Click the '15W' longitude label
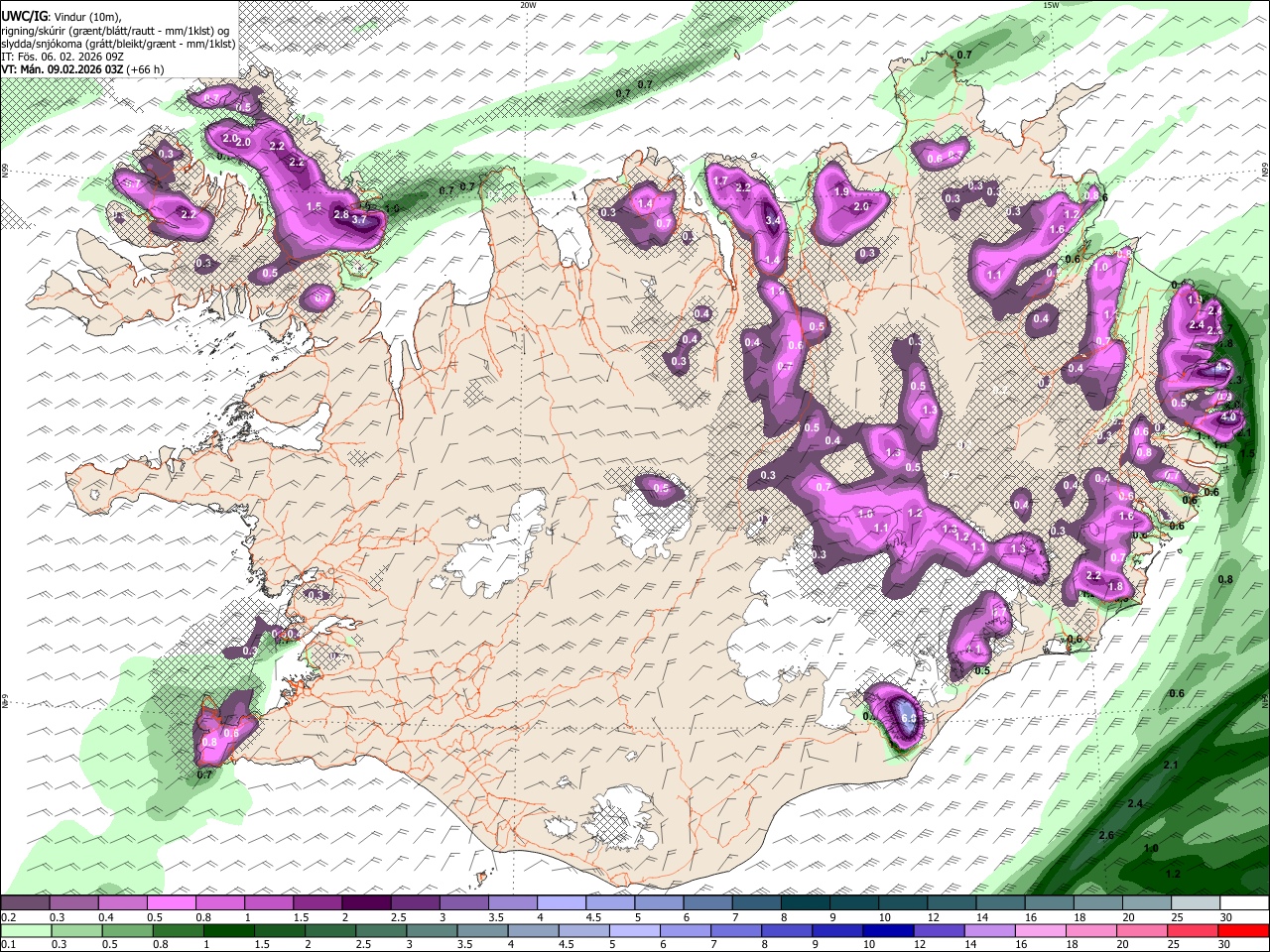Image resolution: width=1270 pixels, height=952 pixels. coord(1051,5)
